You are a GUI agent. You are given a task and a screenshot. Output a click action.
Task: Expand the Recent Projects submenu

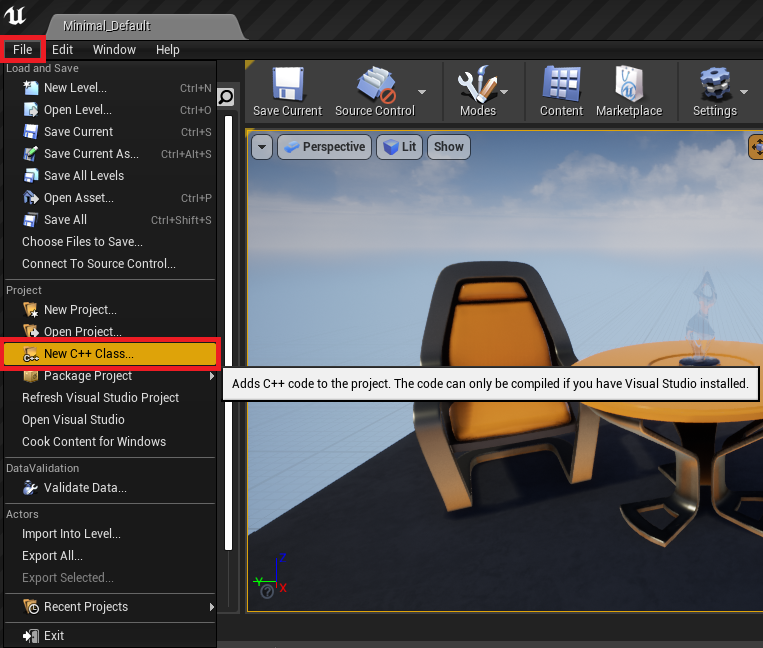212,607
